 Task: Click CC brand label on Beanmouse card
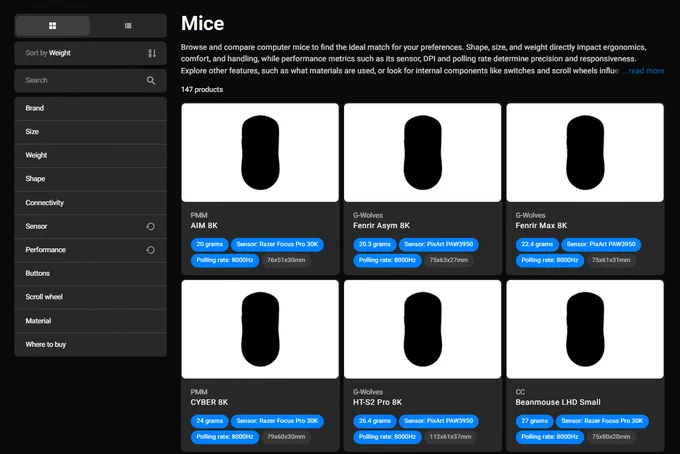click(520, 392)
